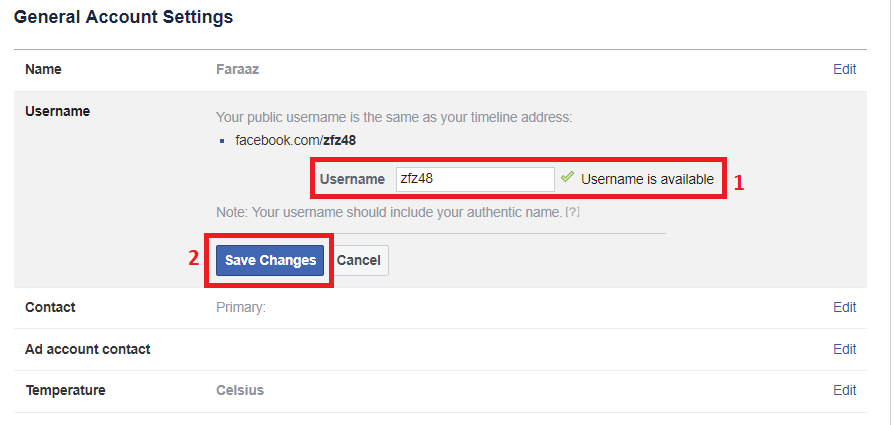Click the Celsius temperature value
This screenshot has height=425, width=895.
click(x=240, y=390)
